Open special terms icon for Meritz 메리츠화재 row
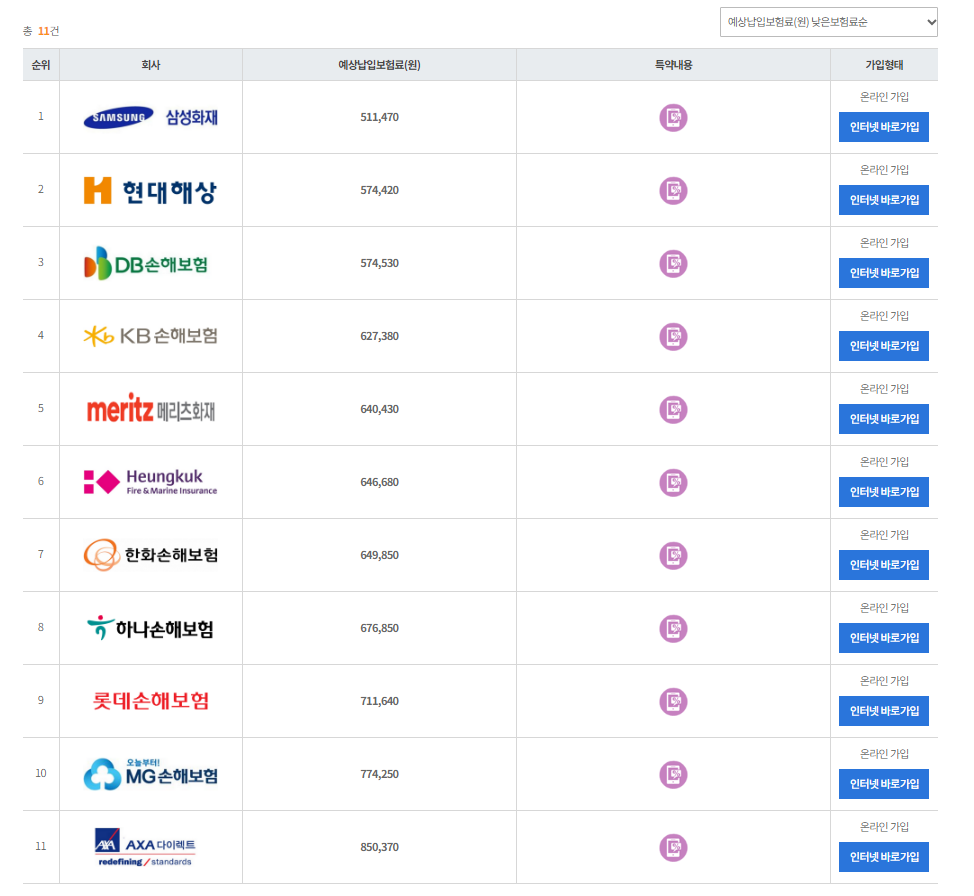 tap(673, 410)
